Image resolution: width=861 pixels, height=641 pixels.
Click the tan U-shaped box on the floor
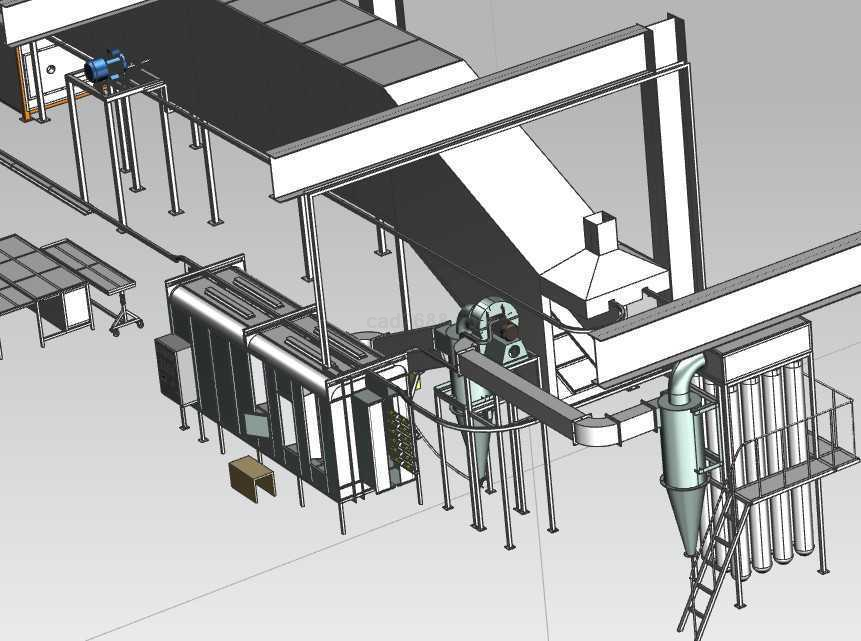coord(252,476)
